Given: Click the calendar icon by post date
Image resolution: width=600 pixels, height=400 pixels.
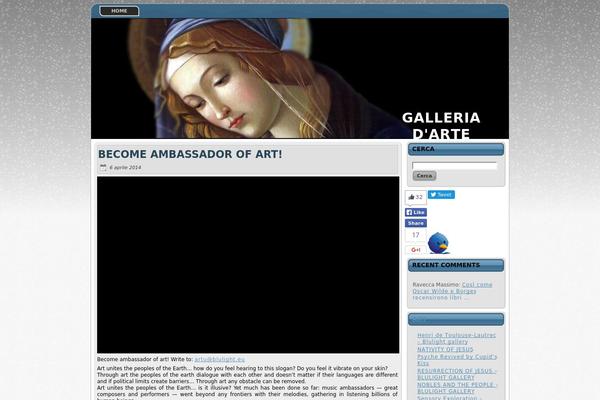Looking at the screenshot, I should 103,168.
